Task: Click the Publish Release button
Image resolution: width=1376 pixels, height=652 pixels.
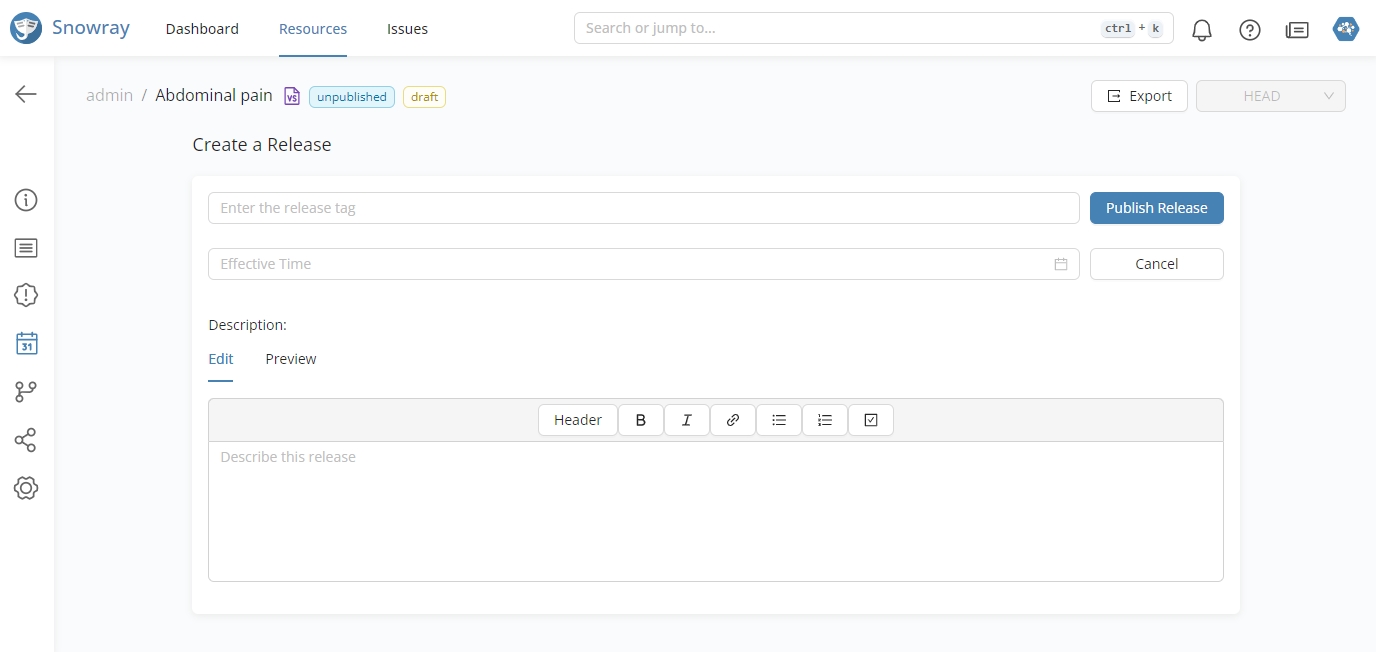Action: pos(1156,208)
